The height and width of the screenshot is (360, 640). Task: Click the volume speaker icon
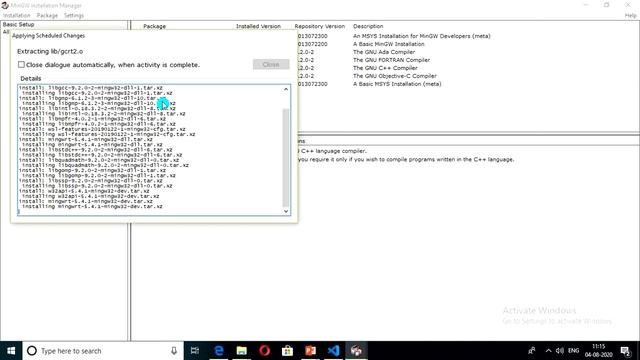pos(560,351)
